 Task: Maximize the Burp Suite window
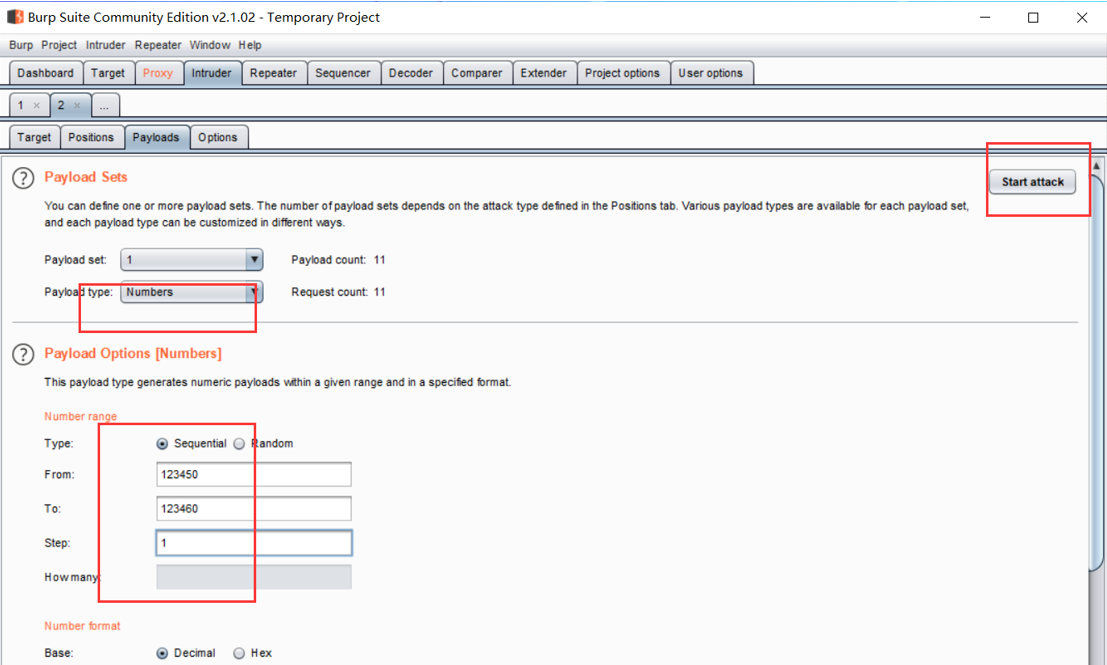pyautogui.click(x=1033, y=18)
